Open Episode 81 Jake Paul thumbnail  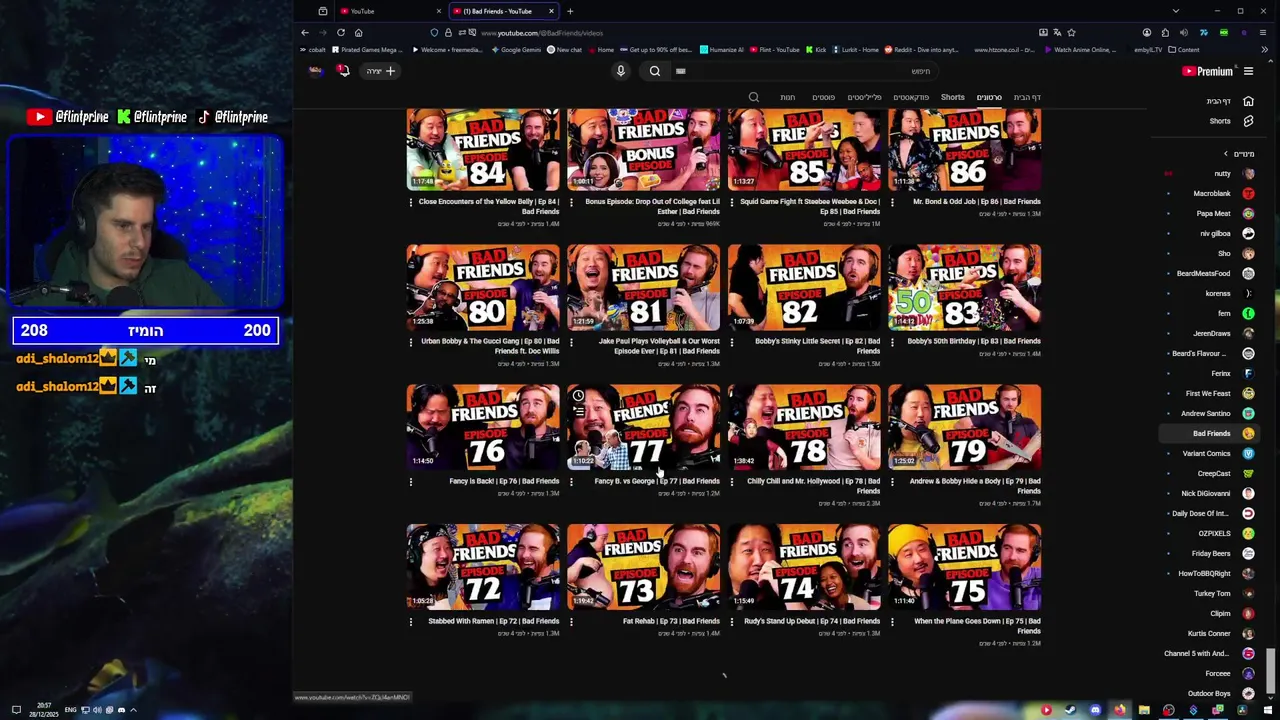tap(643, 287)
